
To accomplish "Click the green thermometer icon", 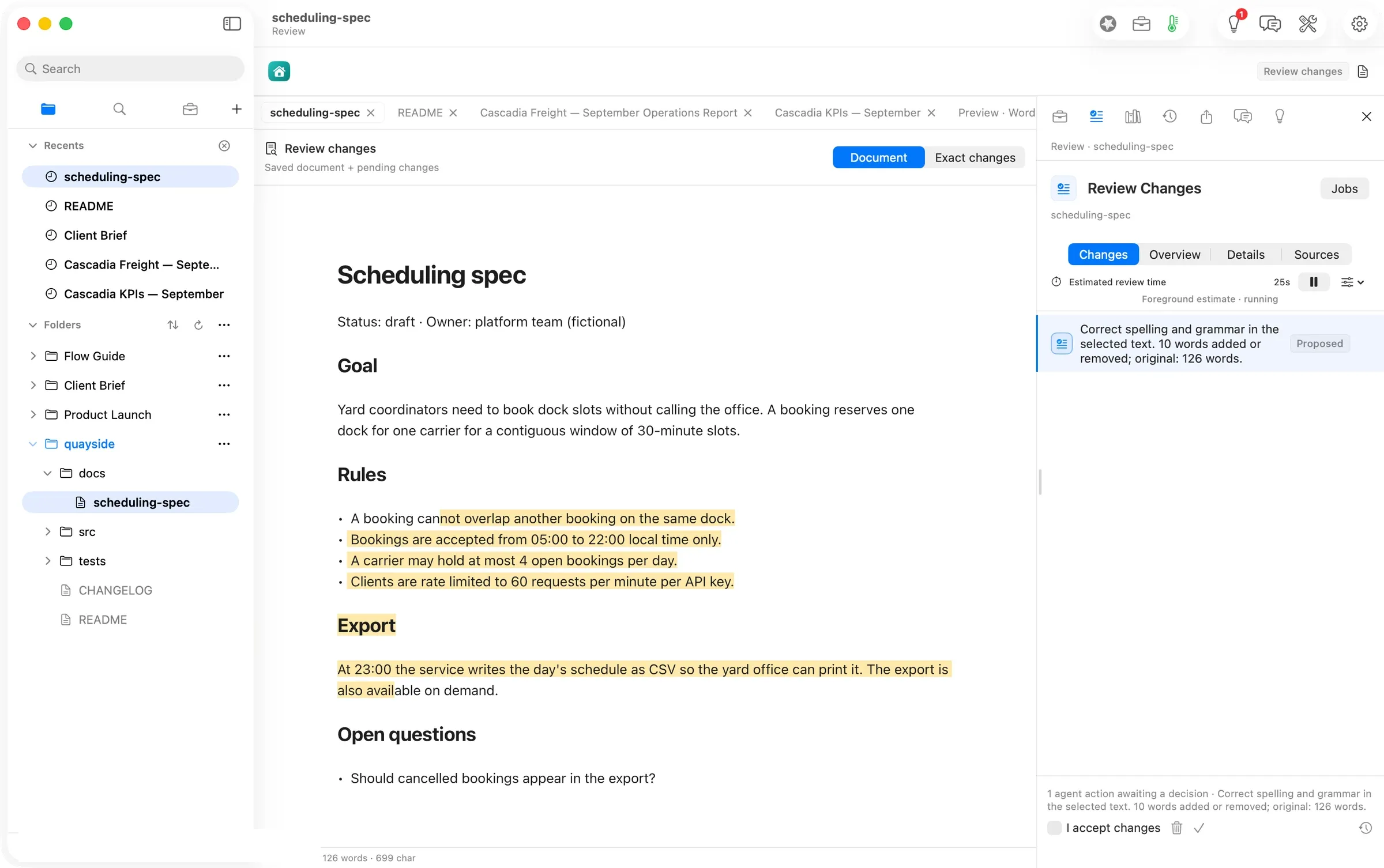I will pyautogui.click(x=1172, y=24).
